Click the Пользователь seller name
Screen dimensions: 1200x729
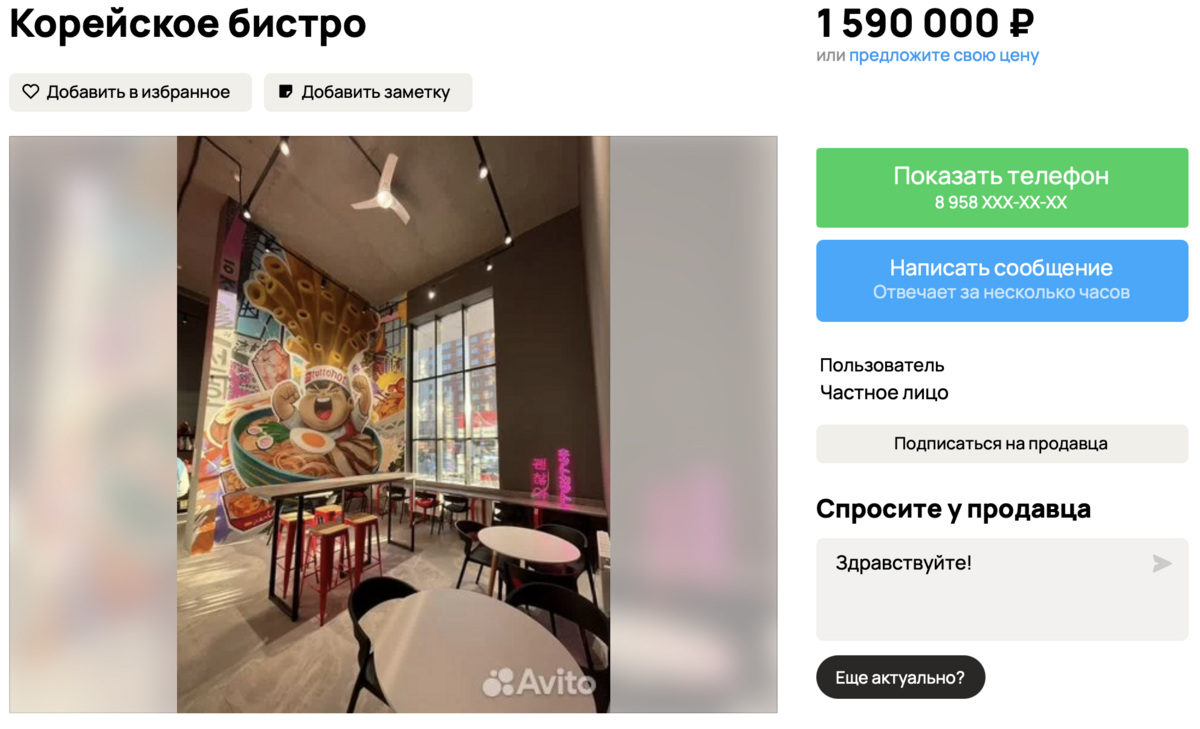coord(882,365)
